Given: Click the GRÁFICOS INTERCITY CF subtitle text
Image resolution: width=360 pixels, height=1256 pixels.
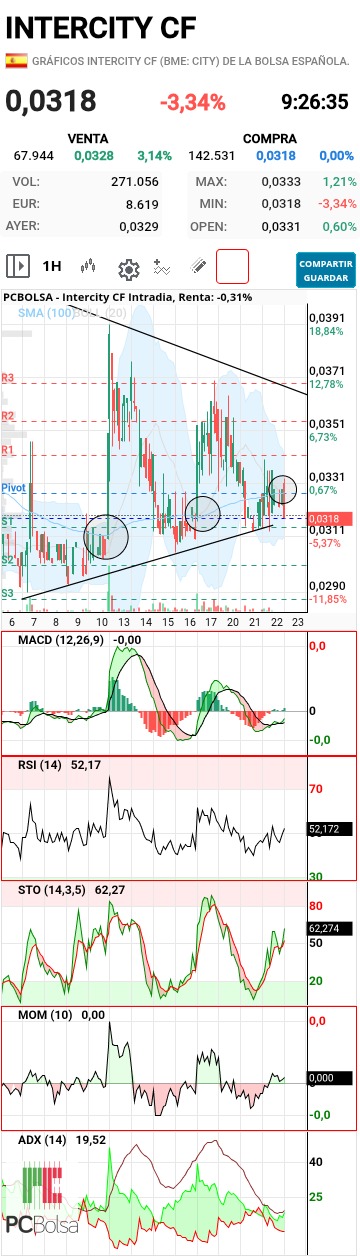Looking at the screenshot, I should [x=191, y=61].
